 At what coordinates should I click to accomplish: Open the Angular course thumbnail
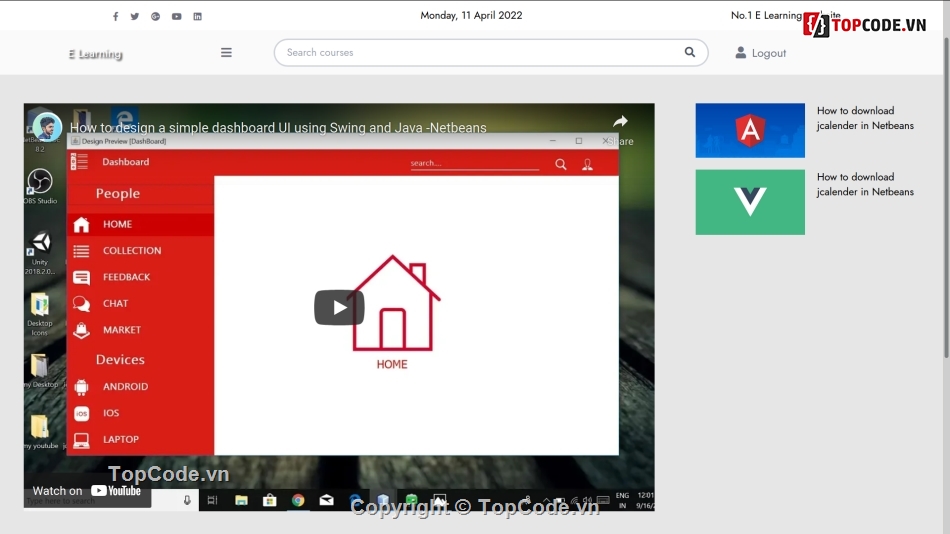point(750,130)
